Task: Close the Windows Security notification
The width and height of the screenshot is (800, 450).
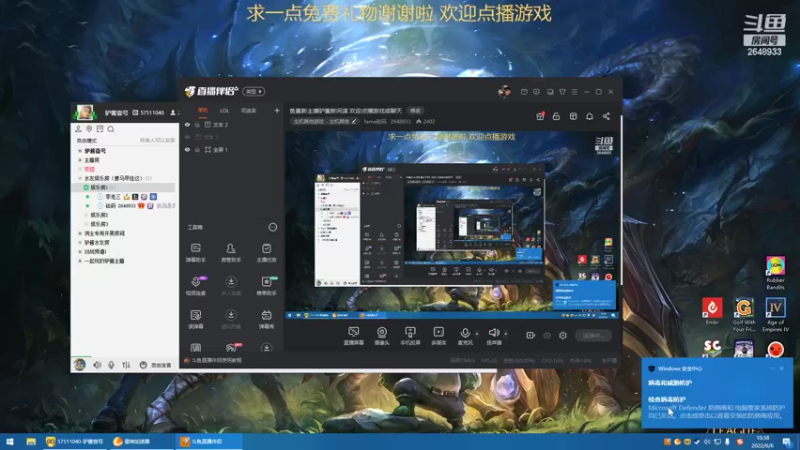Action: (x=782, y=368)
